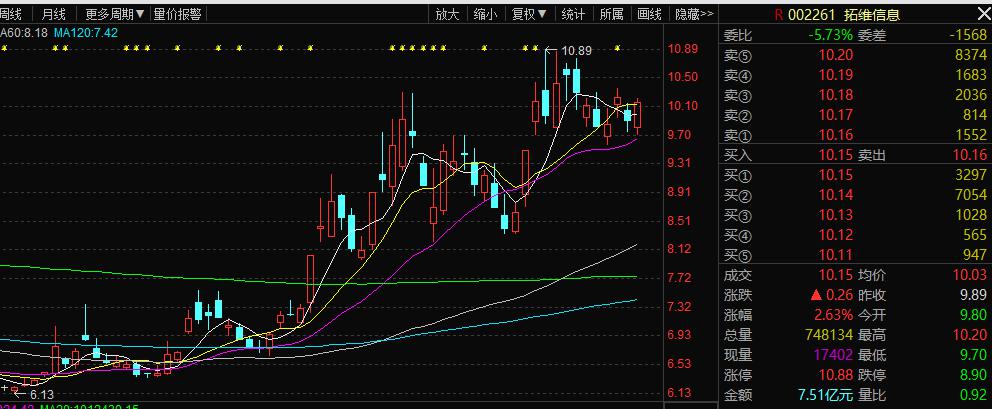Click the 今开 value 9.80
Screen dimensions: 992x409
point(974,315)
